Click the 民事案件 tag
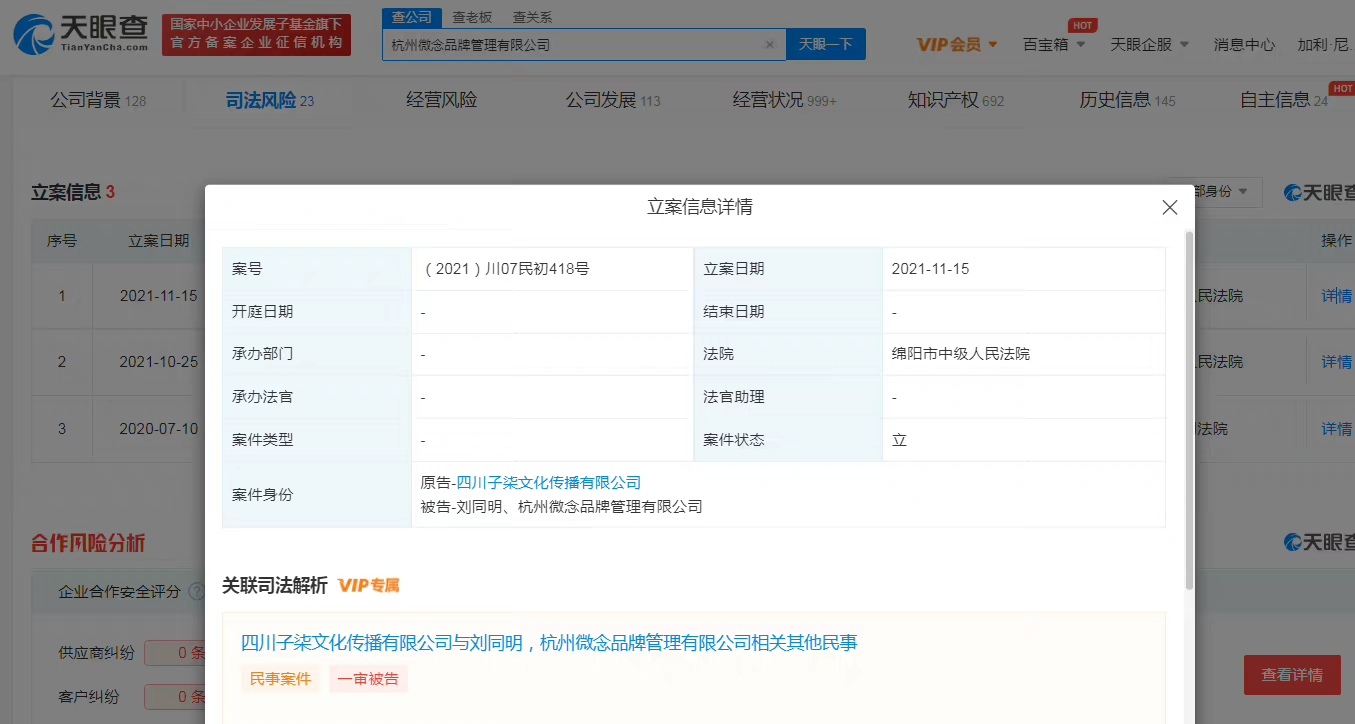Image resolution: width=1355 pixels, height=724 pixels. pos(280,679)
